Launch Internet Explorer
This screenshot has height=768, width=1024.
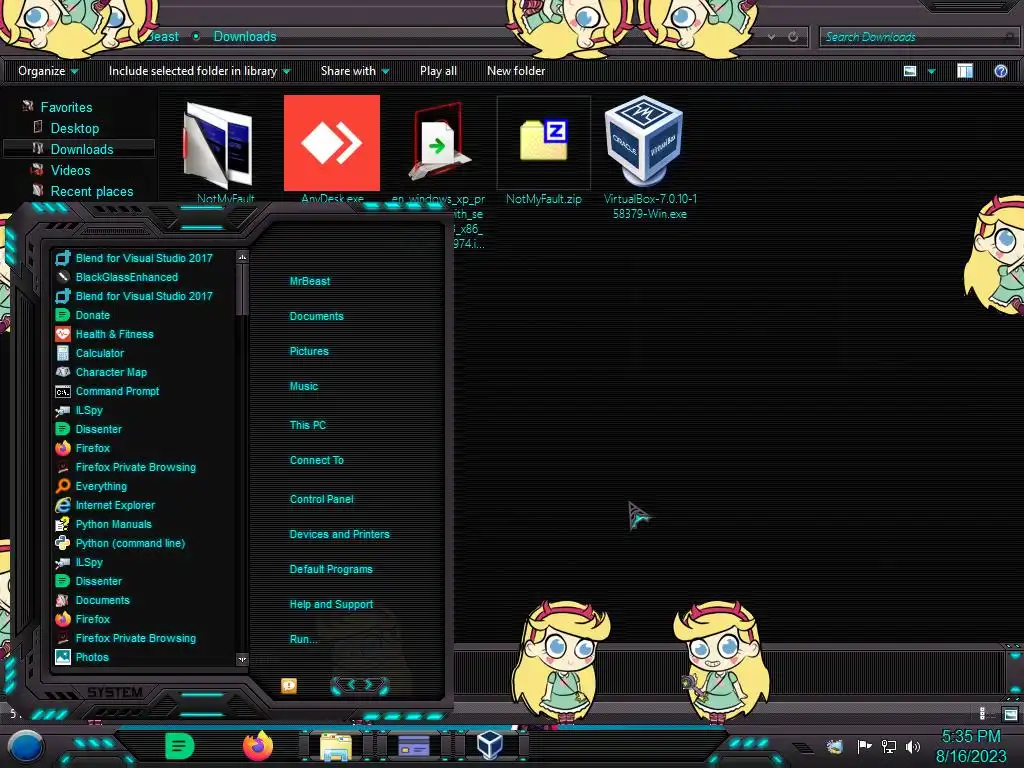coord(115,505)
